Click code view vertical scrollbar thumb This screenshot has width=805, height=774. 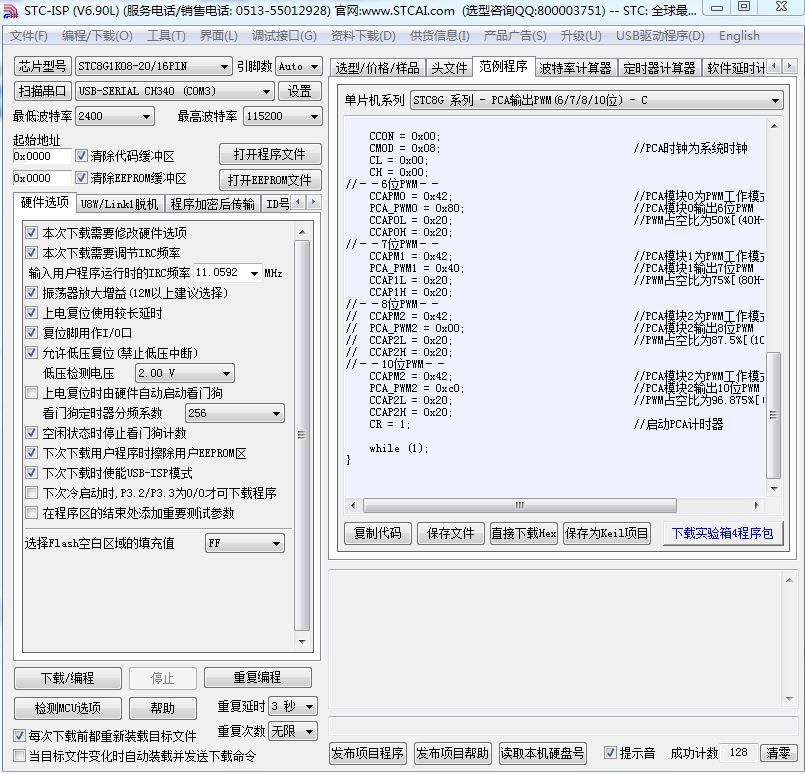click(774, 415)
